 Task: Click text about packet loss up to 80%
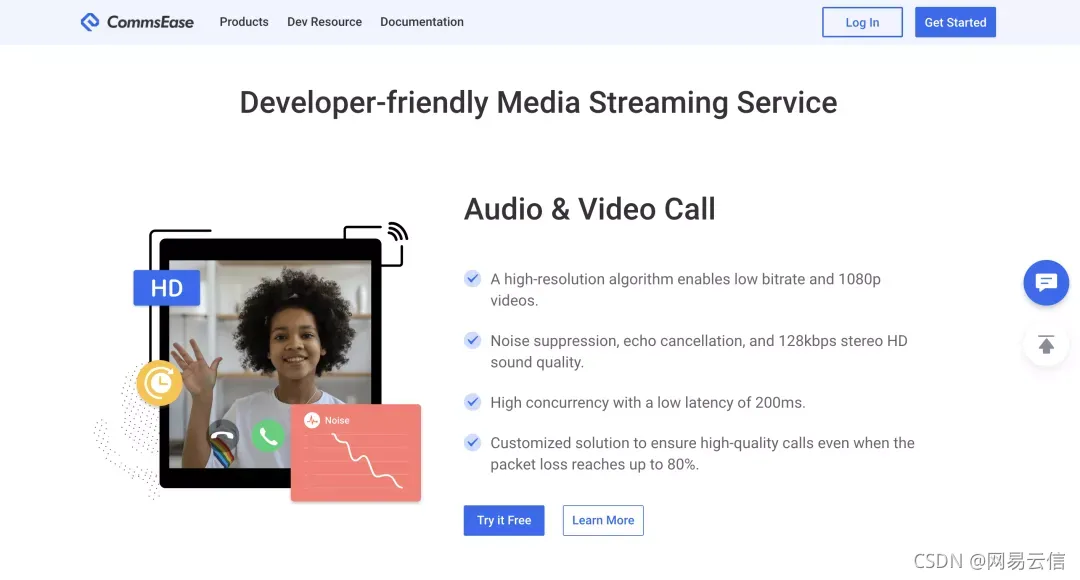coord(702,453)
